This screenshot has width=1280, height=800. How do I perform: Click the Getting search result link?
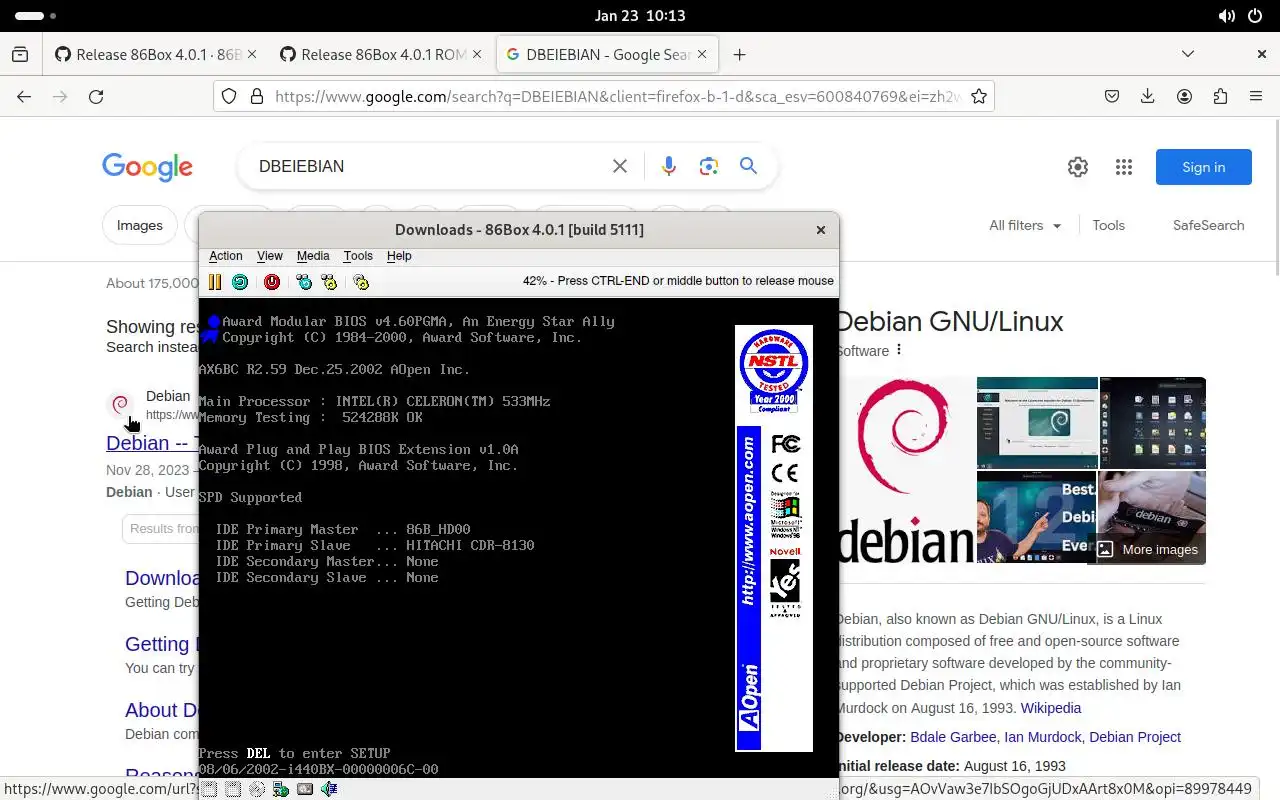point(159,644)
